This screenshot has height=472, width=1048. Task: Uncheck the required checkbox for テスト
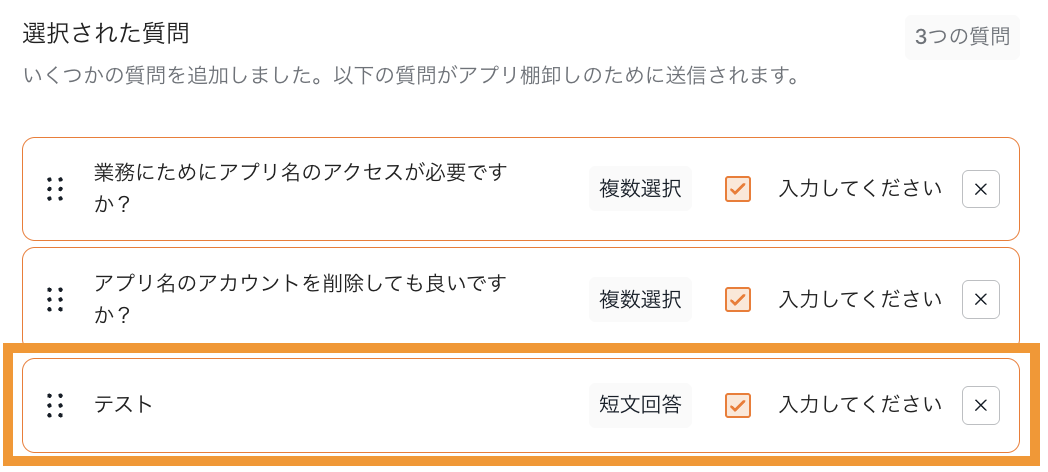point(738,405)
